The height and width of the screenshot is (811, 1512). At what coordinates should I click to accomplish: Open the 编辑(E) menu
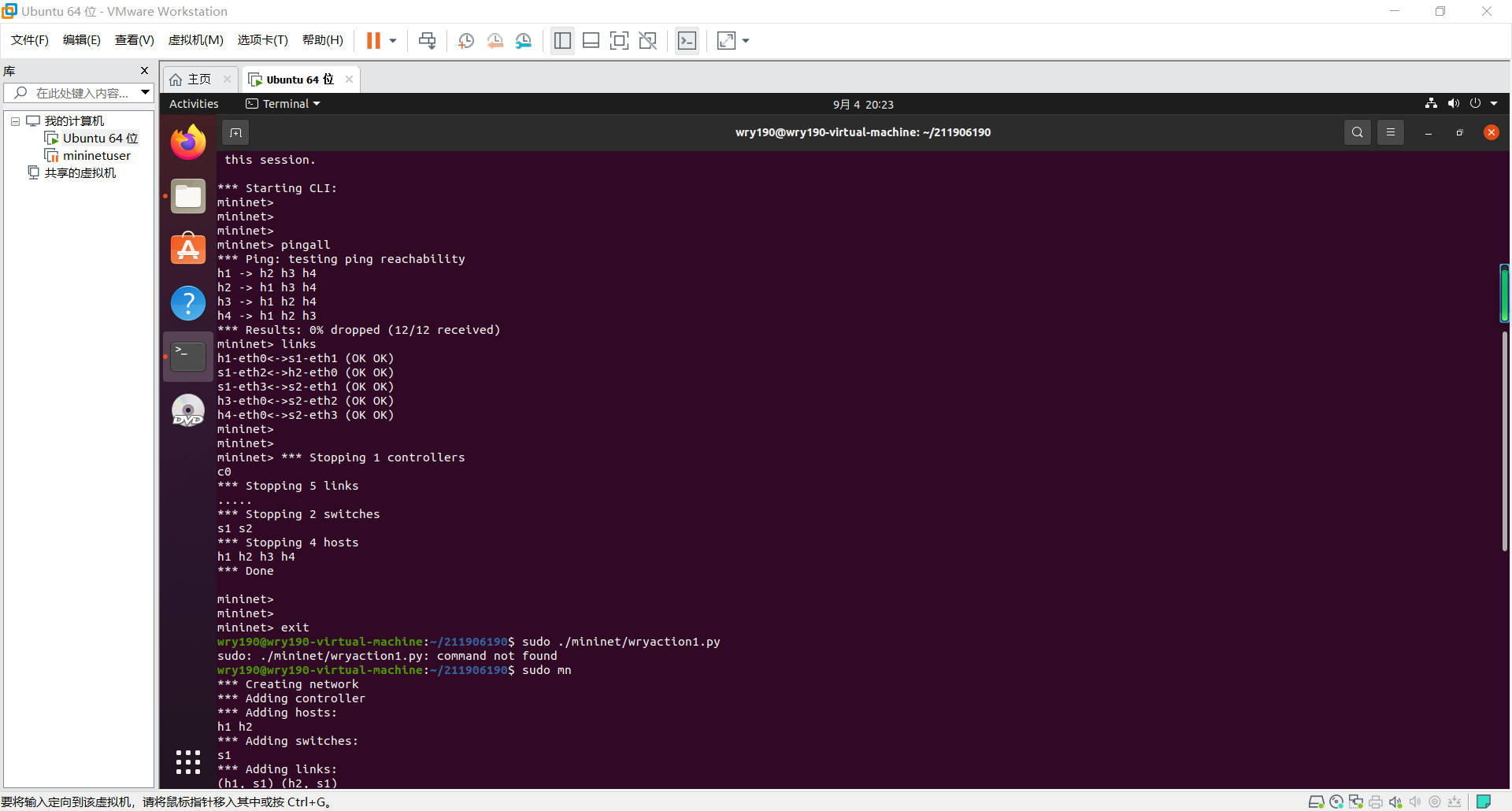coord(82,40)
